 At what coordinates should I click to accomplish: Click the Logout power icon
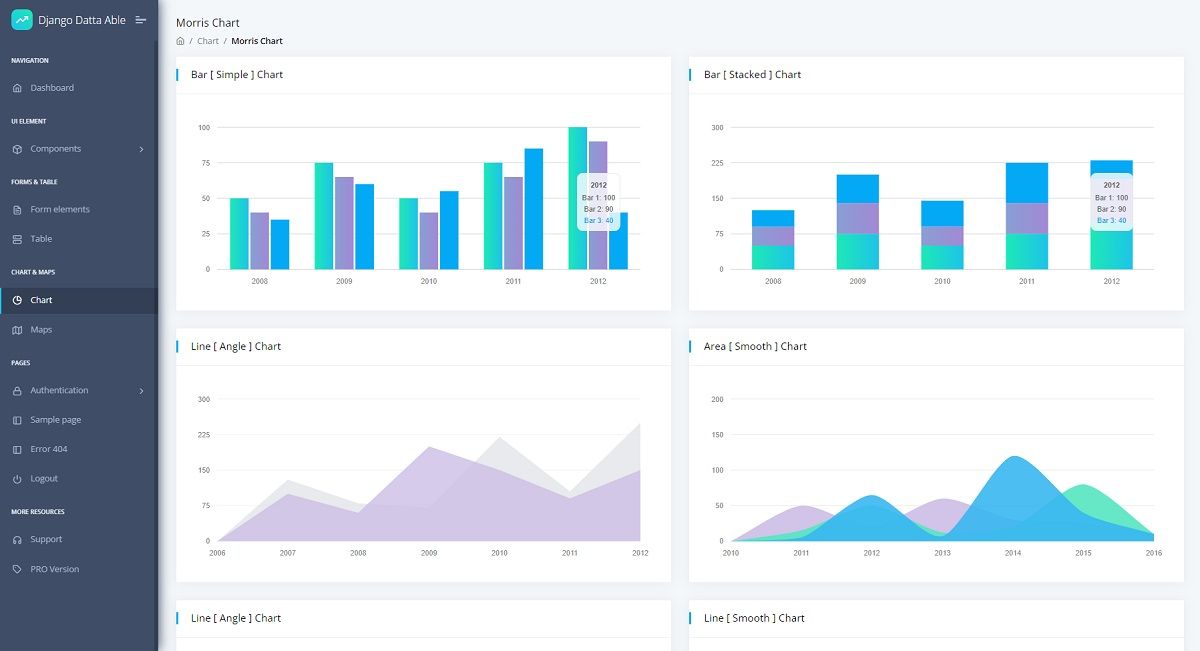click(x=18, y=479)
